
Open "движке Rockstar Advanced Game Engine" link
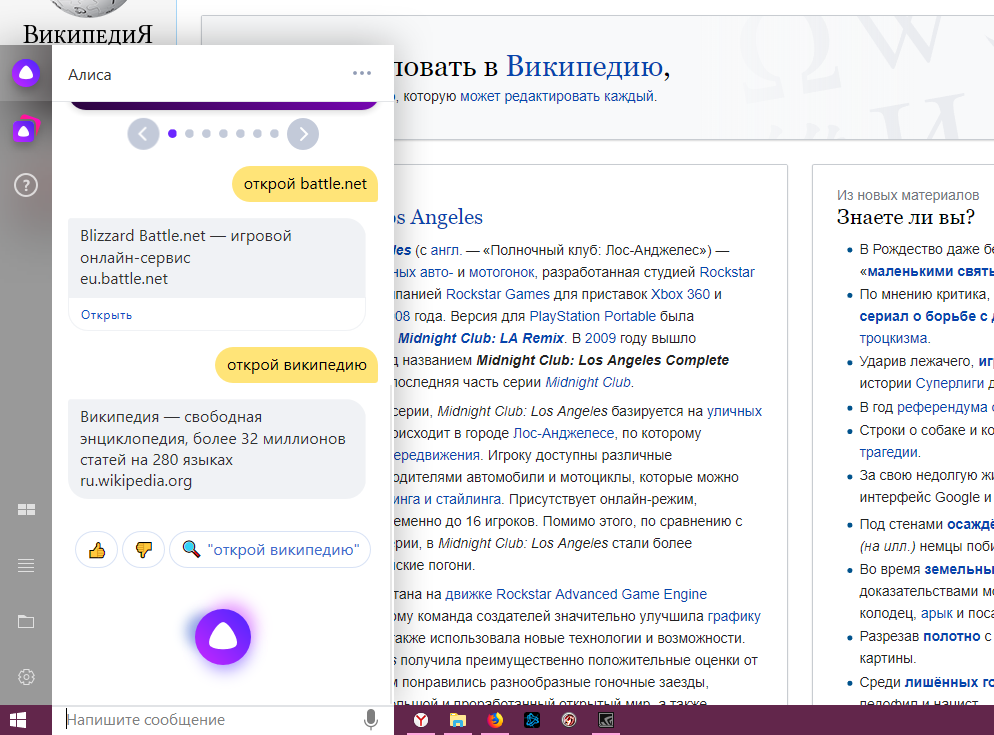tap(576, 594)
